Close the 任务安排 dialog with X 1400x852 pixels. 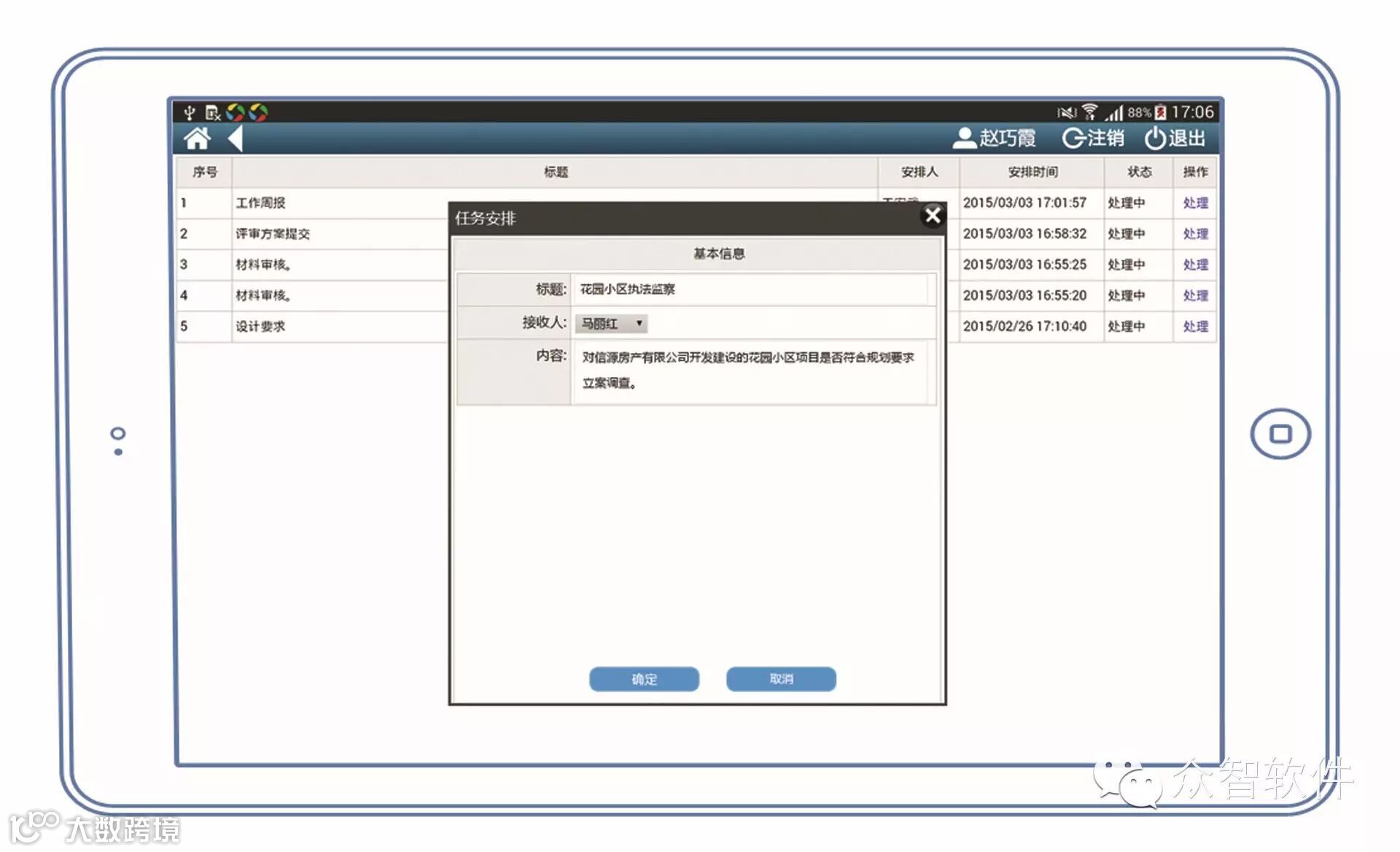tap(932, 215)
